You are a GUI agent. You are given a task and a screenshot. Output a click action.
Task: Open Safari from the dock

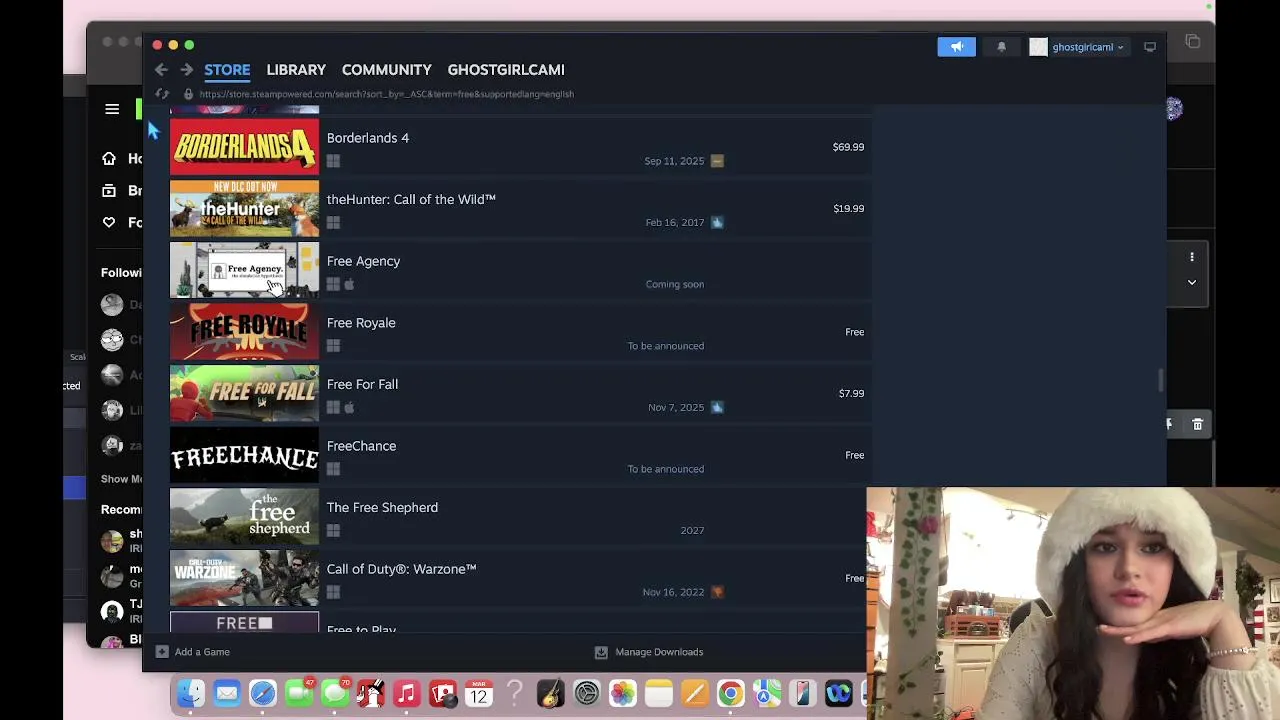point(263,693)
